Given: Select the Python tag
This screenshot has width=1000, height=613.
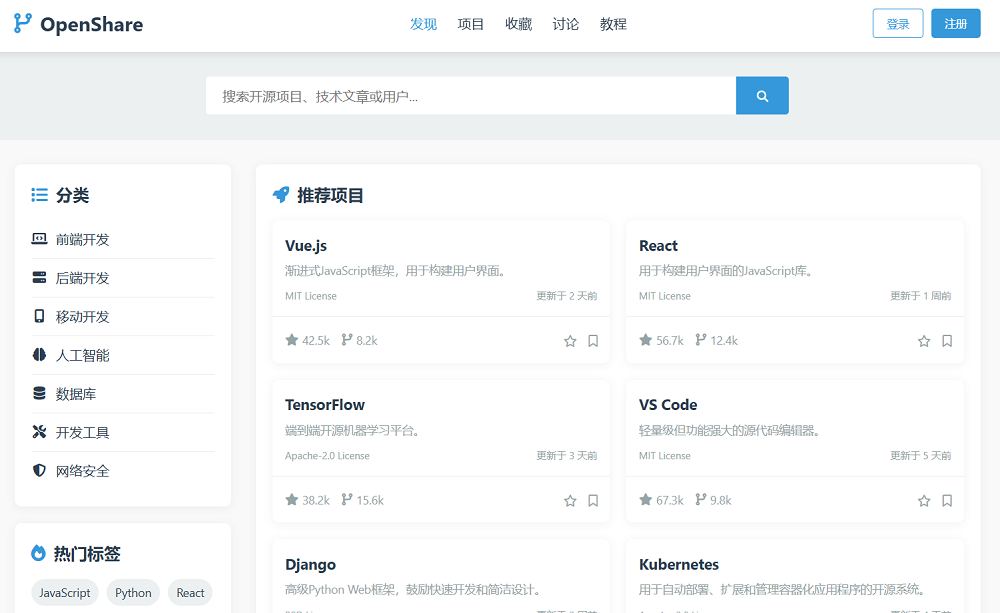Looking at the screenshot, I should click(133, 592).
